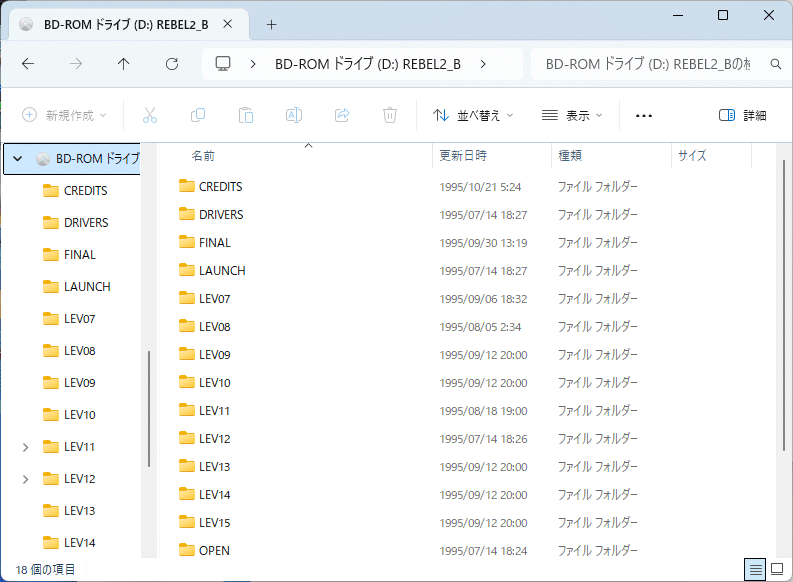This screenshot has height=582, width=793.
Task: Click the navigation pane scrollbar
Action: click(149, 409)
